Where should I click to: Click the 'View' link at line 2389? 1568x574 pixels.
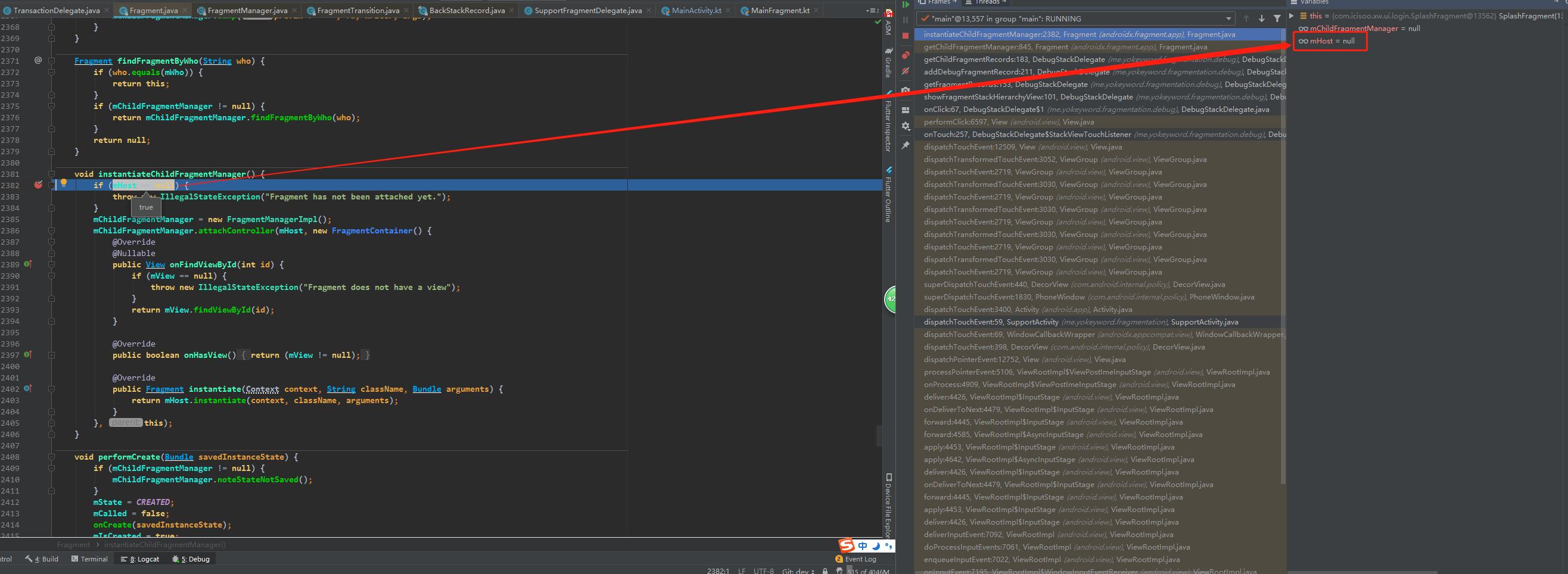pos(155,265)
